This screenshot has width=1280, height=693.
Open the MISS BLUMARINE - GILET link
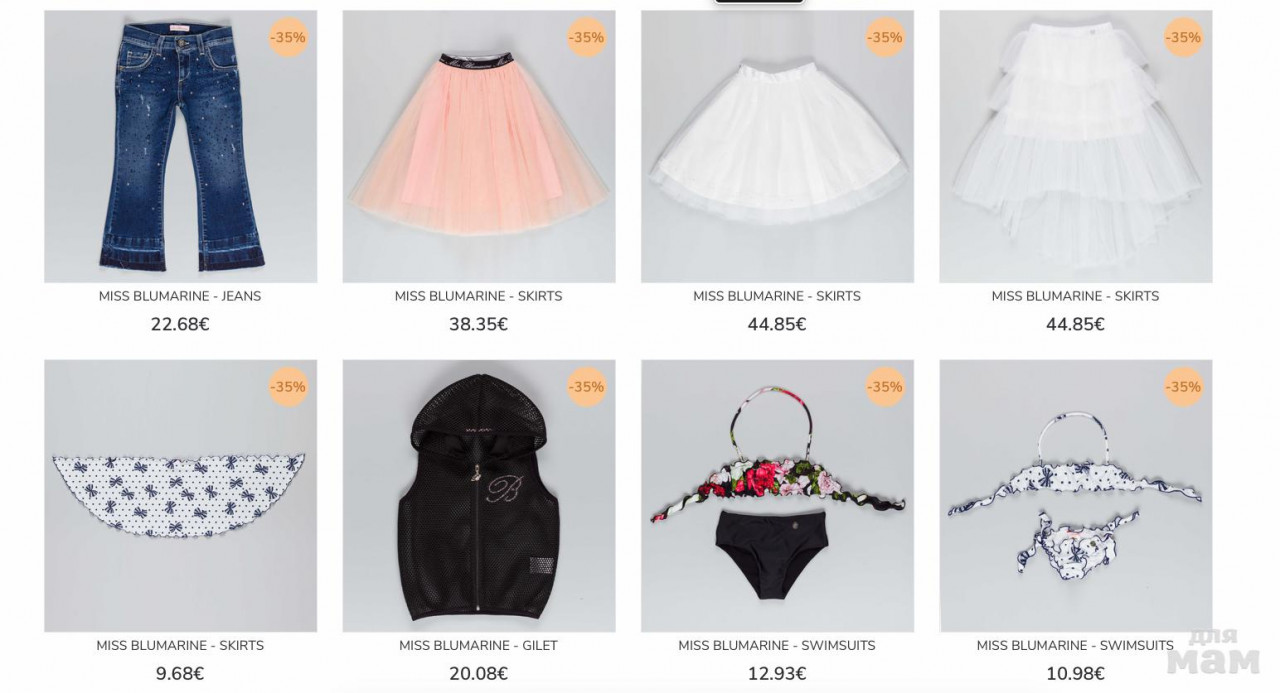[x=479, y=646]
